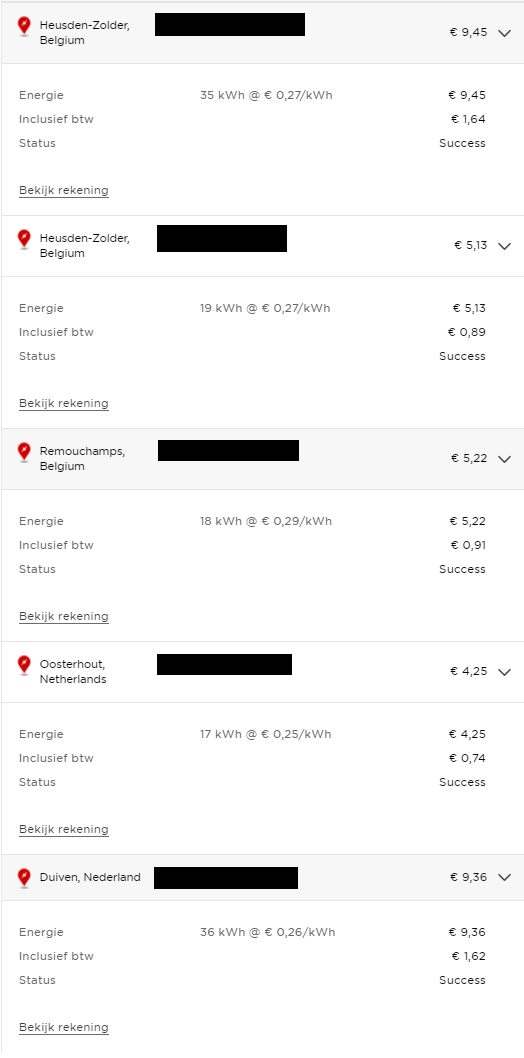
Task: Select the Duiven, Nederland location label
Action: tap(90, 877)
